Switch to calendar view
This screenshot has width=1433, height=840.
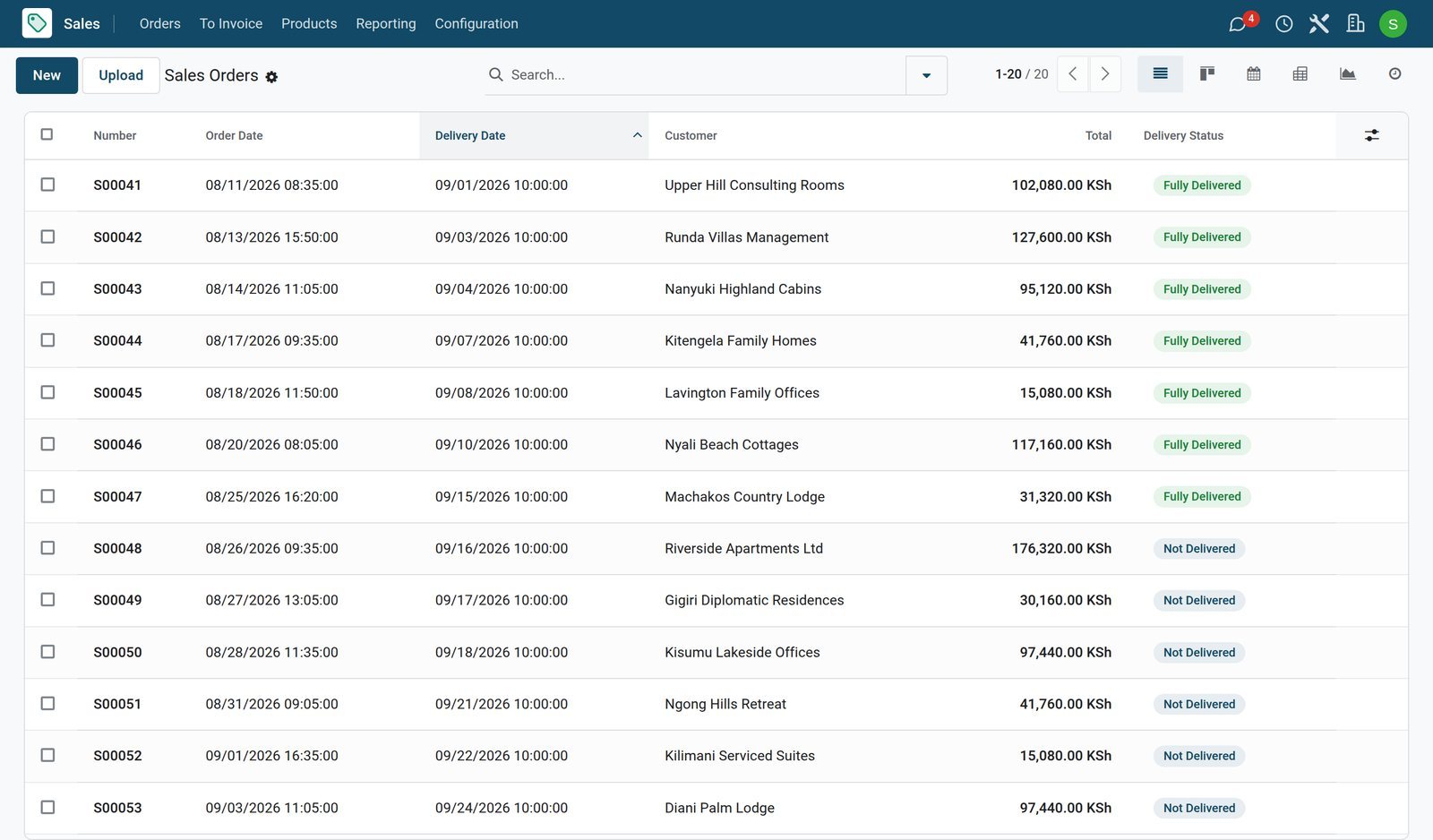1254,74
